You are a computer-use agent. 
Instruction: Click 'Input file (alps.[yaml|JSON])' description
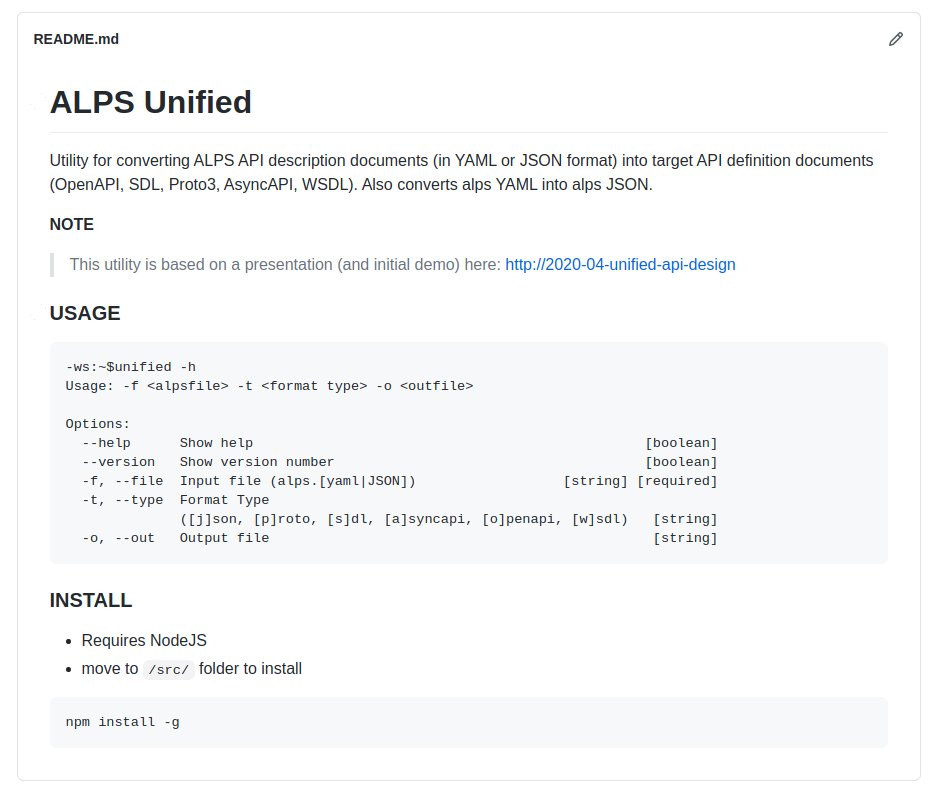pyautogui.click(x=298, y=481)
